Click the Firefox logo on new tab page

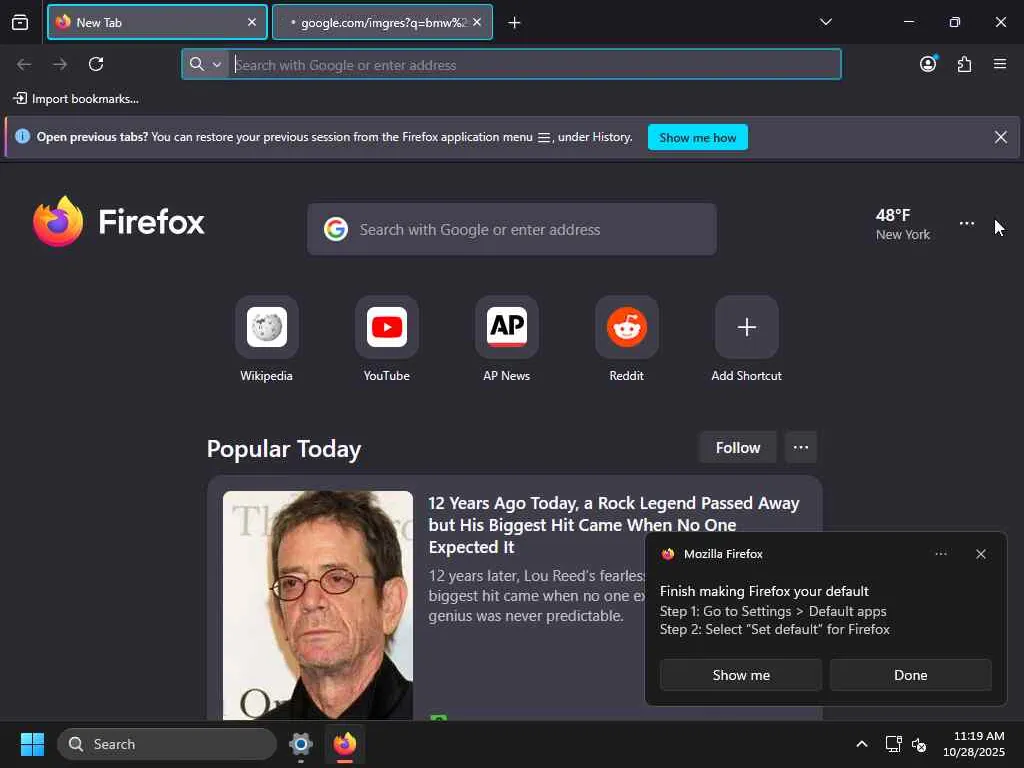tap(119, 221)
